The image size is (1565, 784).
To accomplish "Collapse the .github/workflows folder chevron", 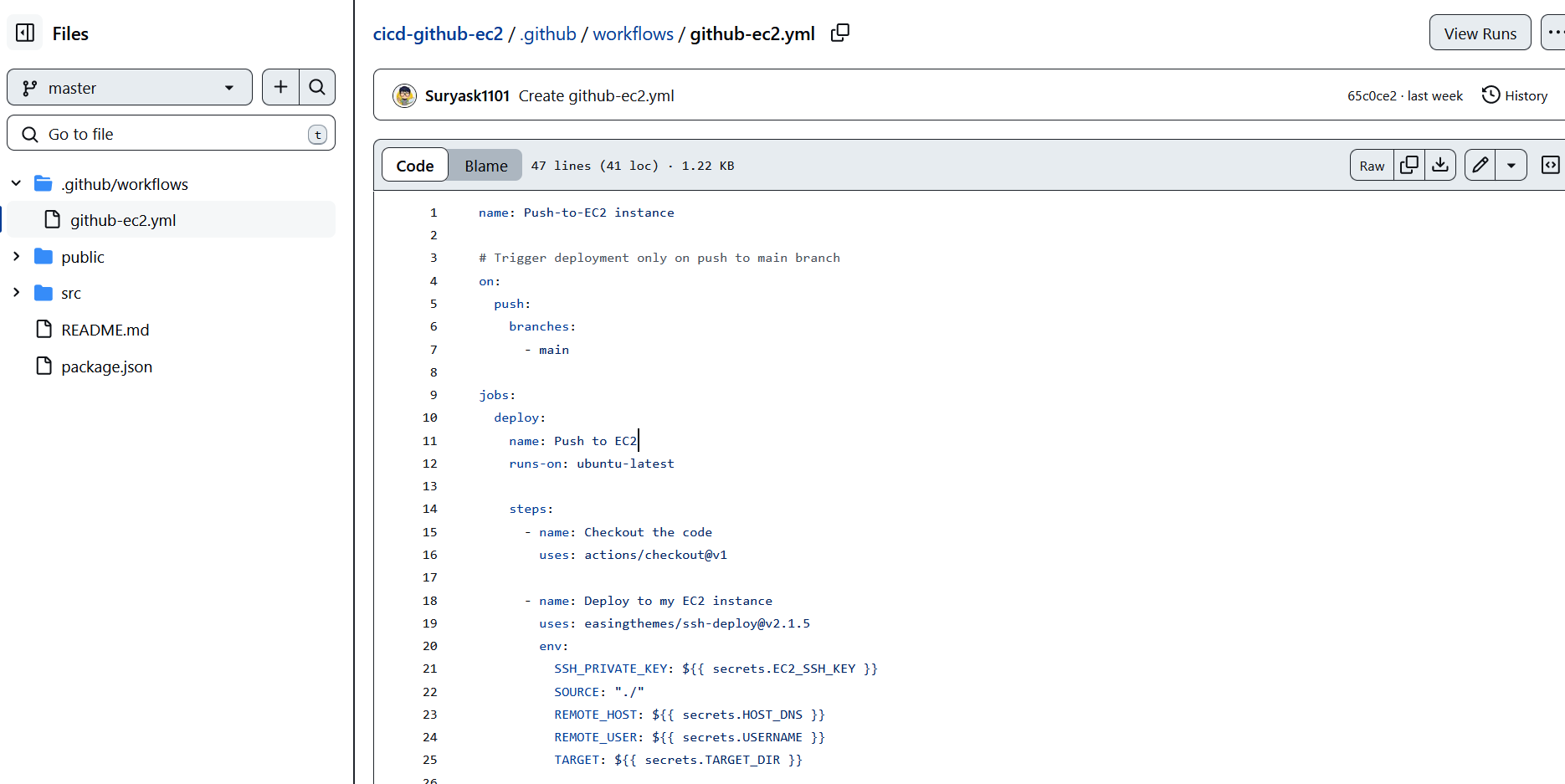I will coord(16,183).
